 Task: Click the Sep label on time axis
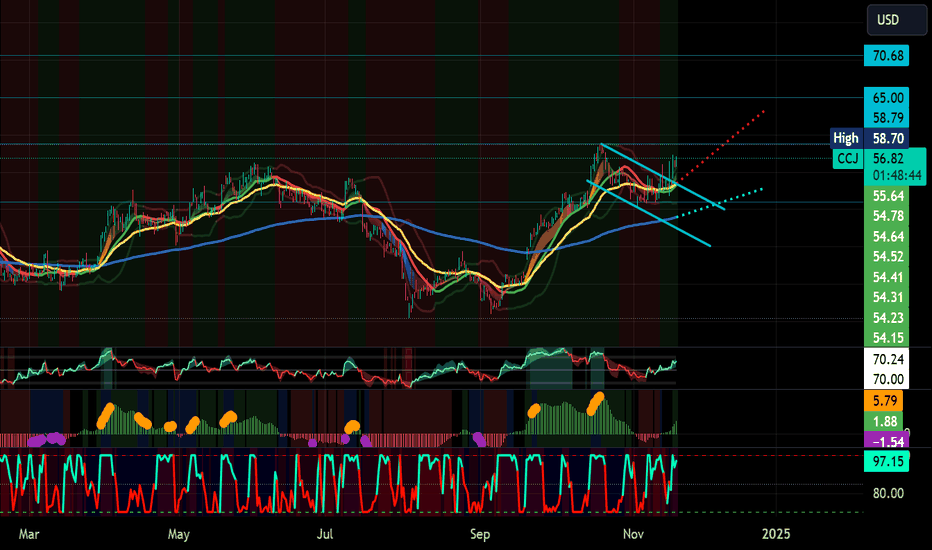(480, 534)
